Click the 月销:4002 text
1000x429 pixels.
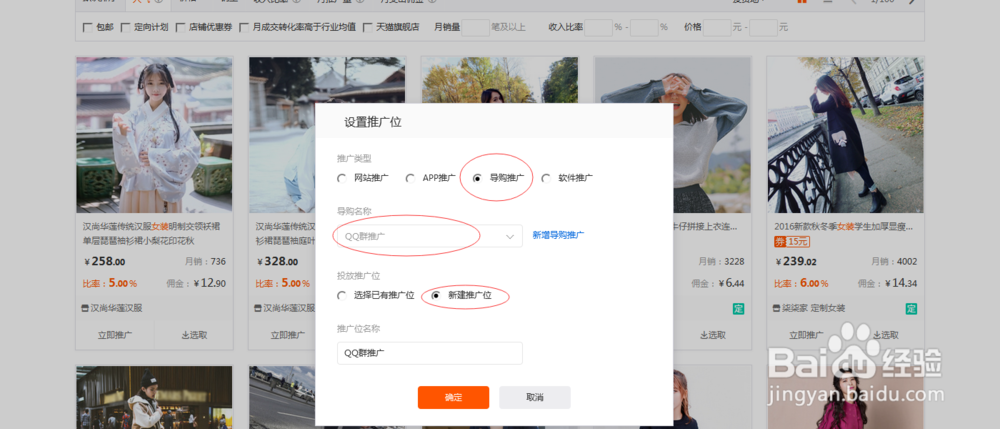point(894,261)
